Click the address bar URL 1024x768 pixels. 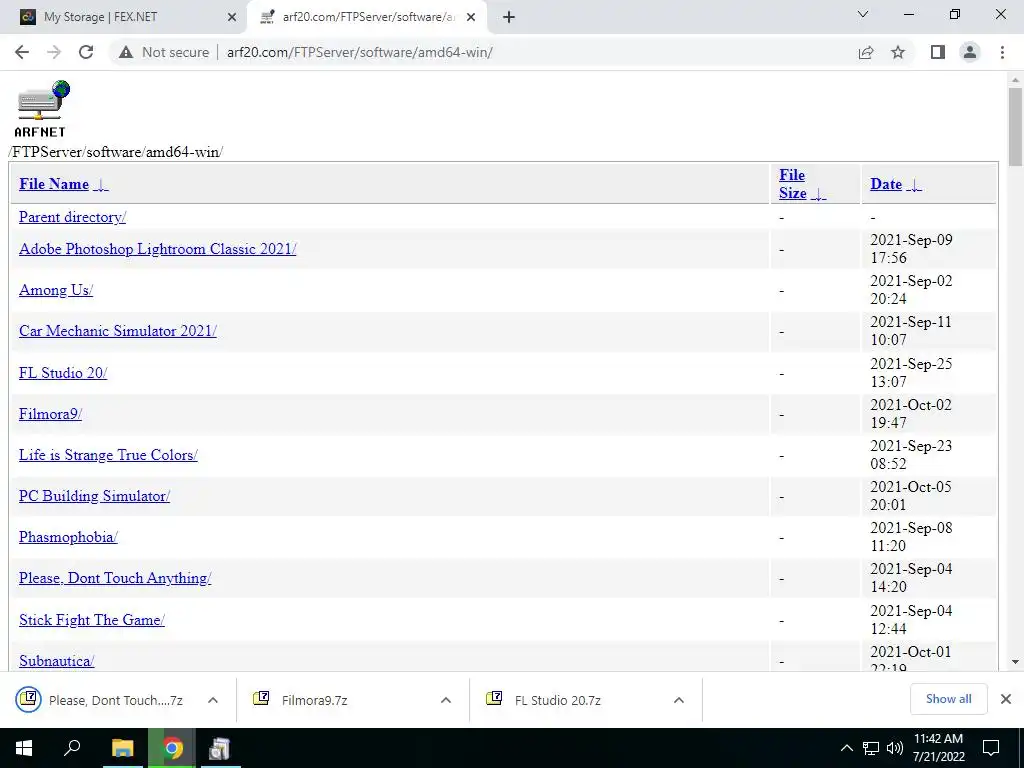tap(359, 52)
